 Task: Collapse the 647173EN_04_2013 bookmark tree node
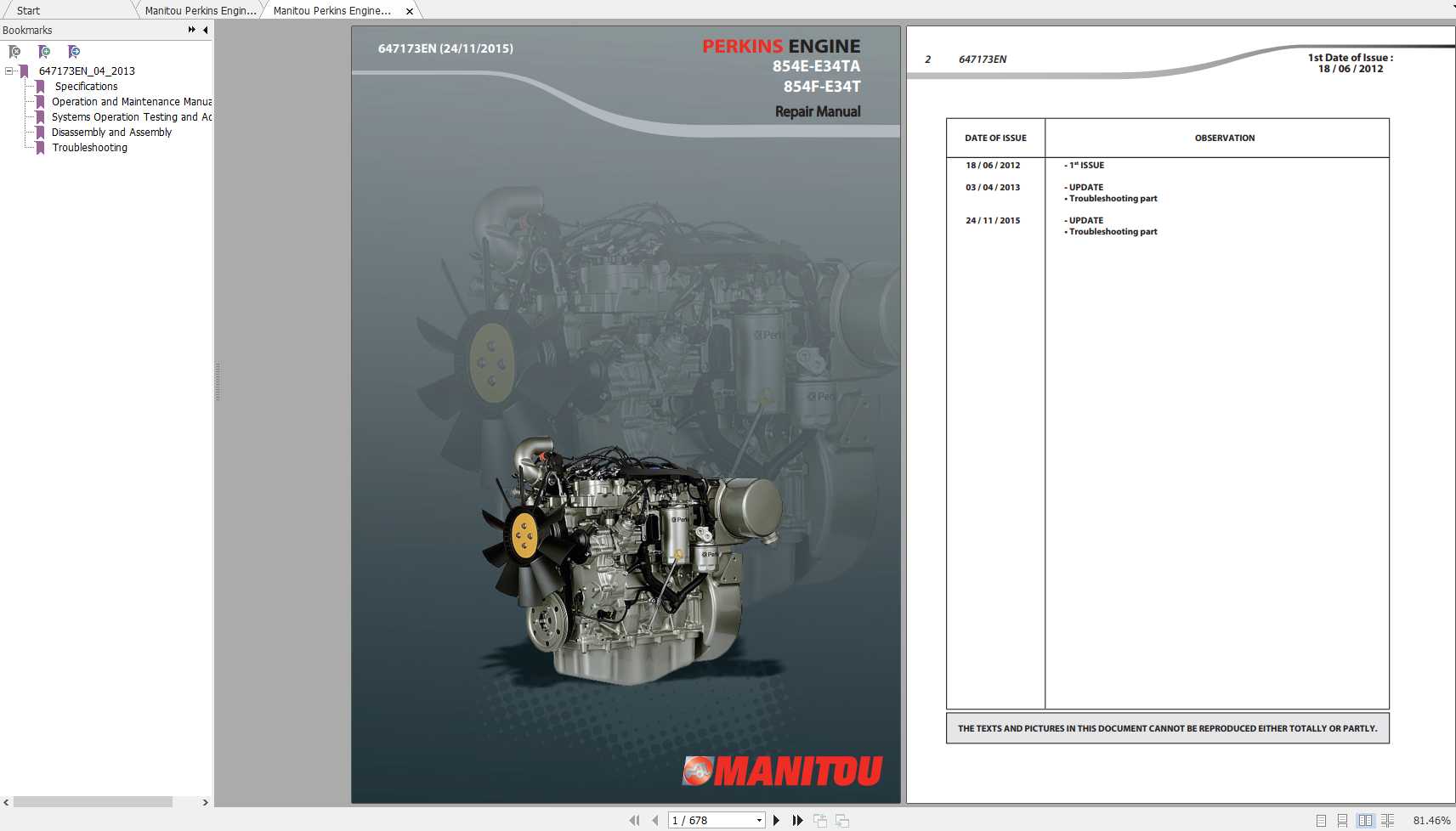coord(9,71)
